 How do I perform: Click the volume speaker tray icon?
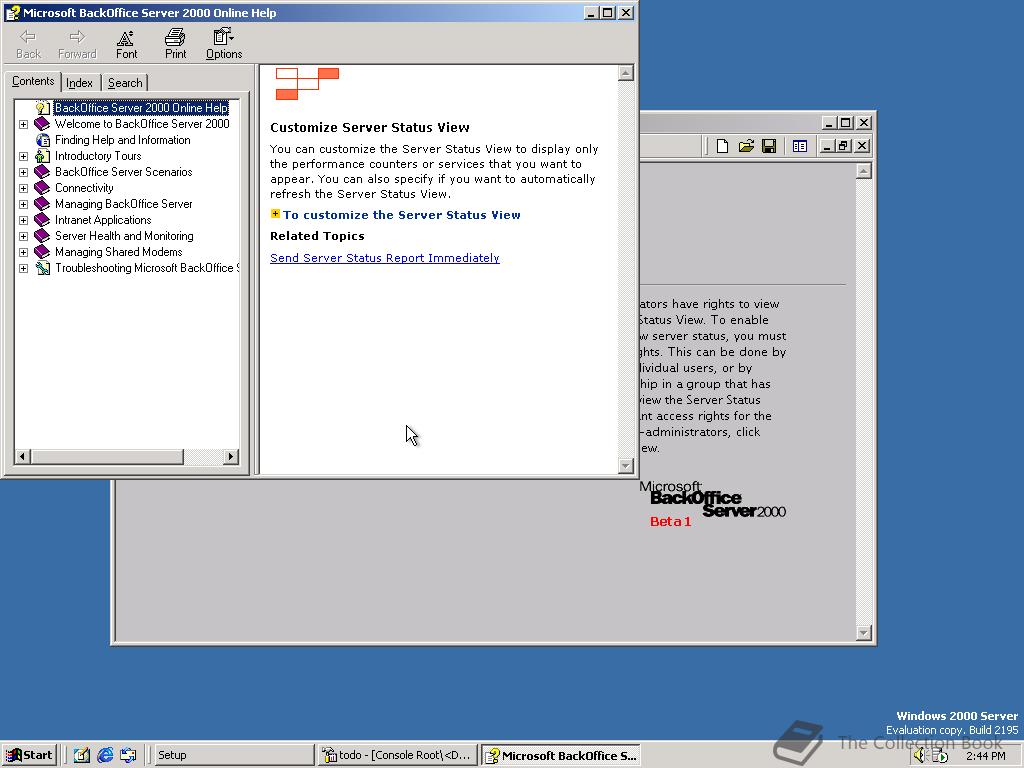tap(919, 756)
